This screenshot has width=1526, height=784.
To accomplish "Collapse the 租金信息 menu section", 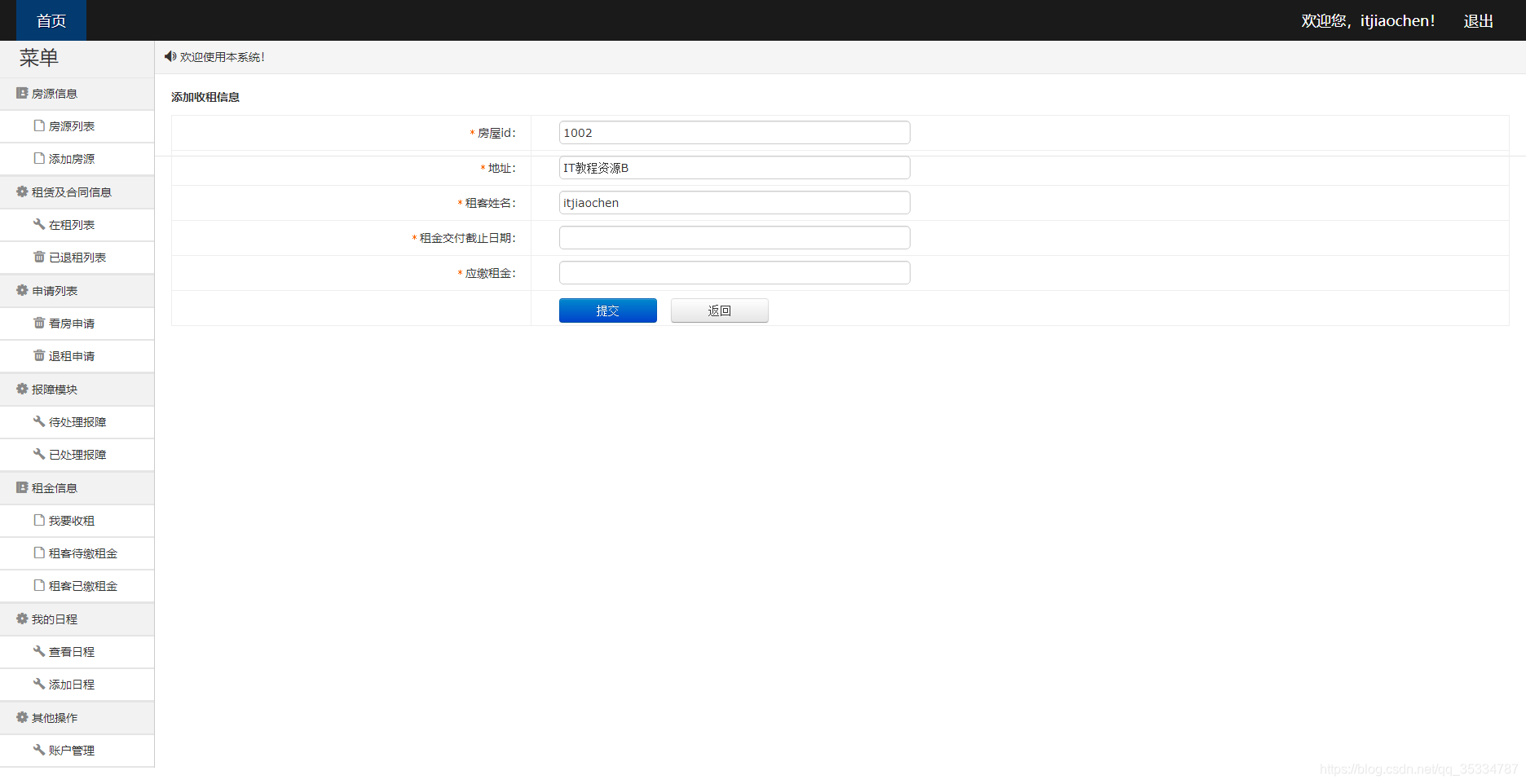I will (x=77, y=488).
